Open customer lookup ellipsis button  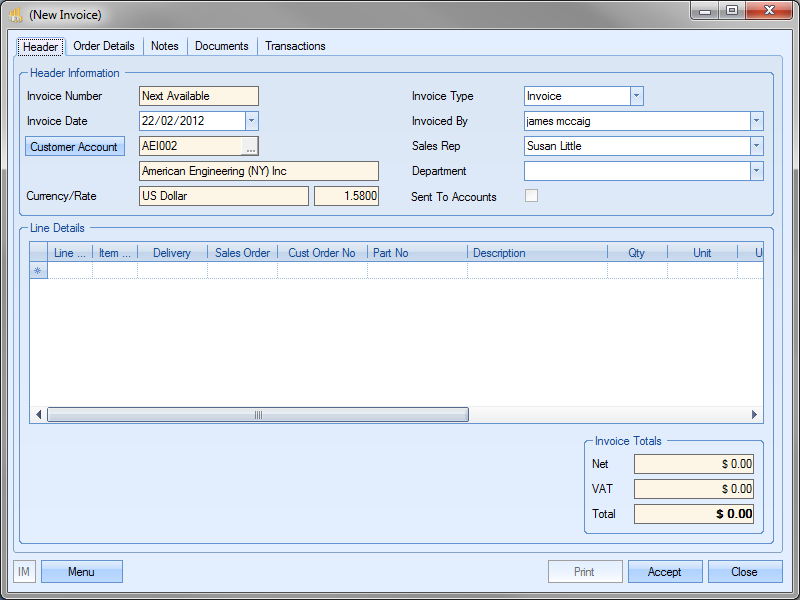(x=250, y=147)
